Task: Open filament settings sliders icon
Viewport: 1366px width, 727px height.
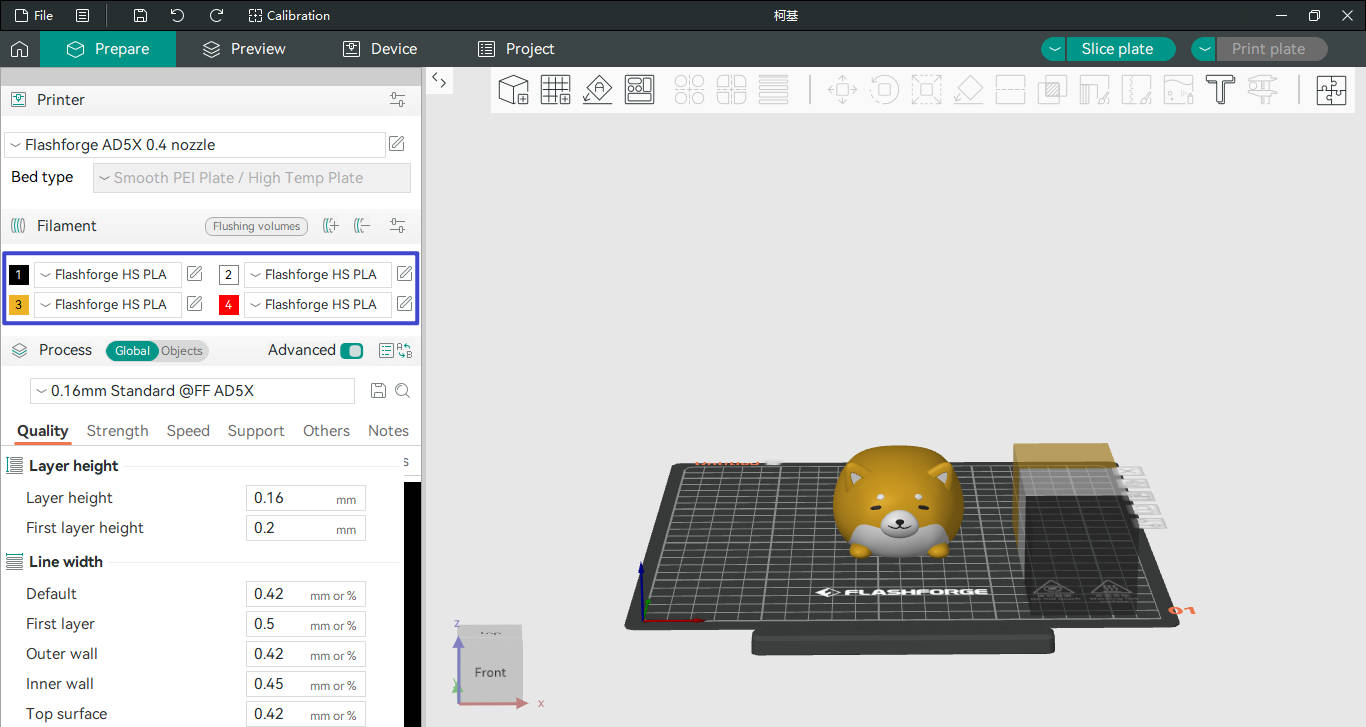Action: pos(398,226)
